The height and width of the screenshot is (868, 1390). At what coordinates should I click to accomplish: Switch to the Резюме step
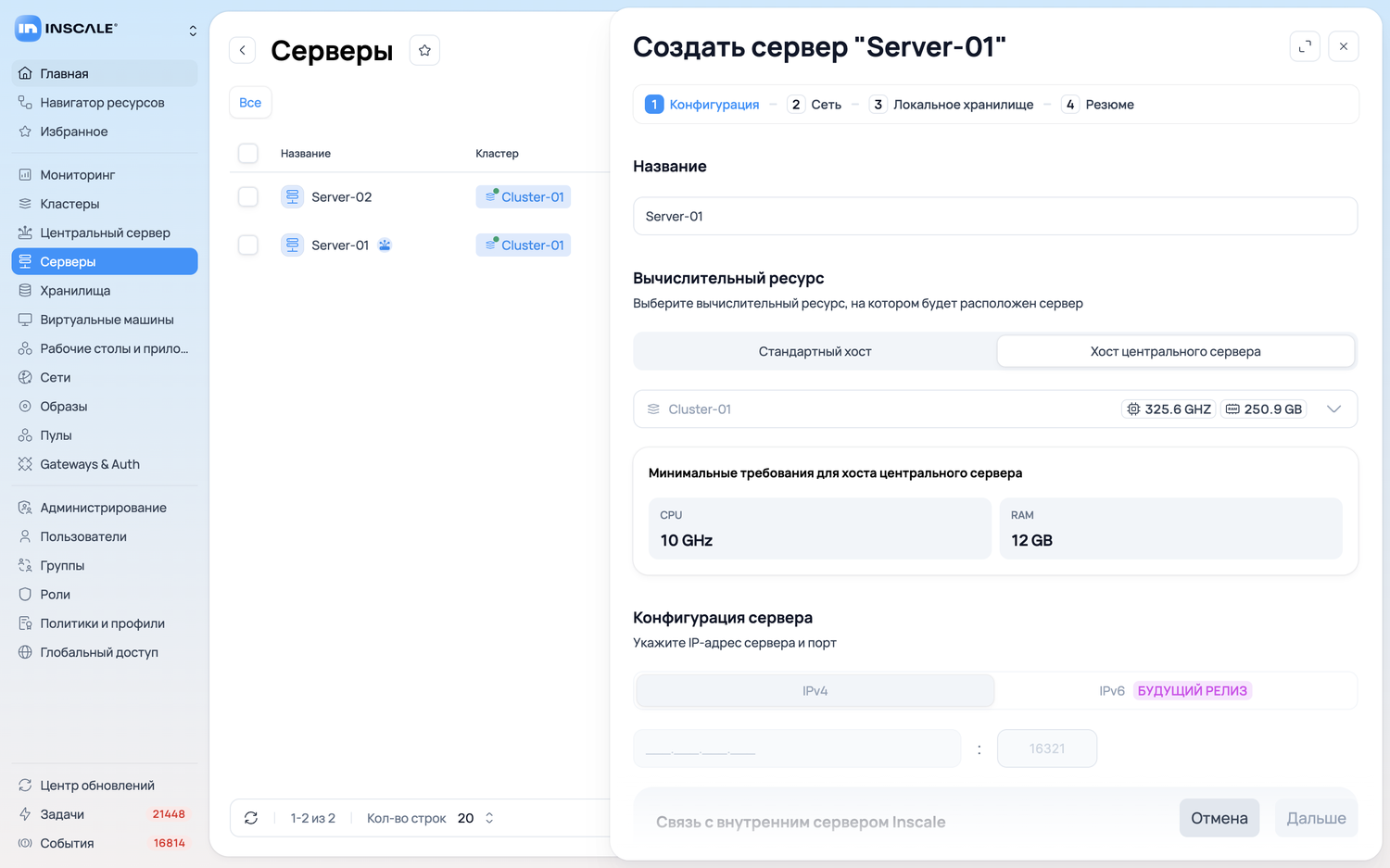pos(1098,105)
